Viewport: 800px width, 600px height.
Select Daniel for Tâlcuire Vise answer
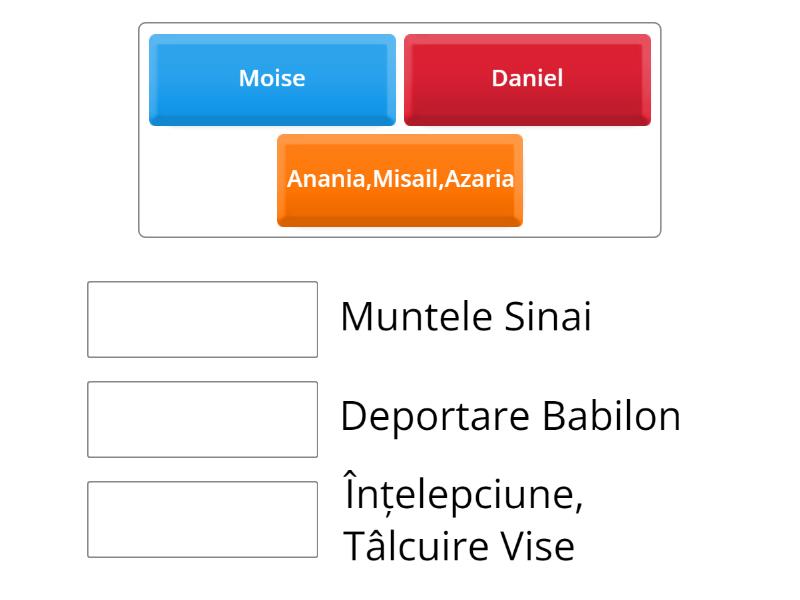527,79
